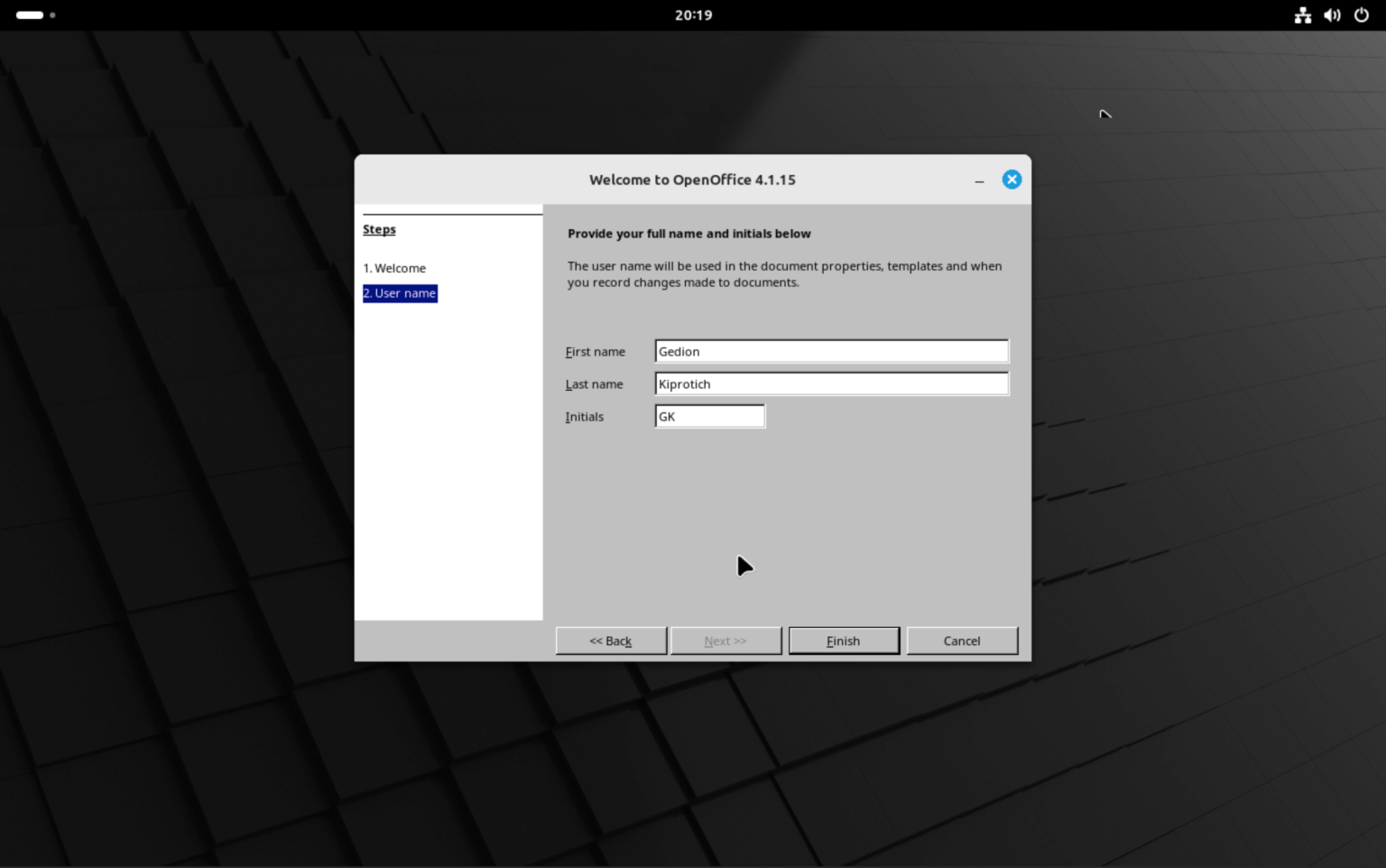Click the minimize icon on the dialog
The image size is (1386, 868).
979,180
